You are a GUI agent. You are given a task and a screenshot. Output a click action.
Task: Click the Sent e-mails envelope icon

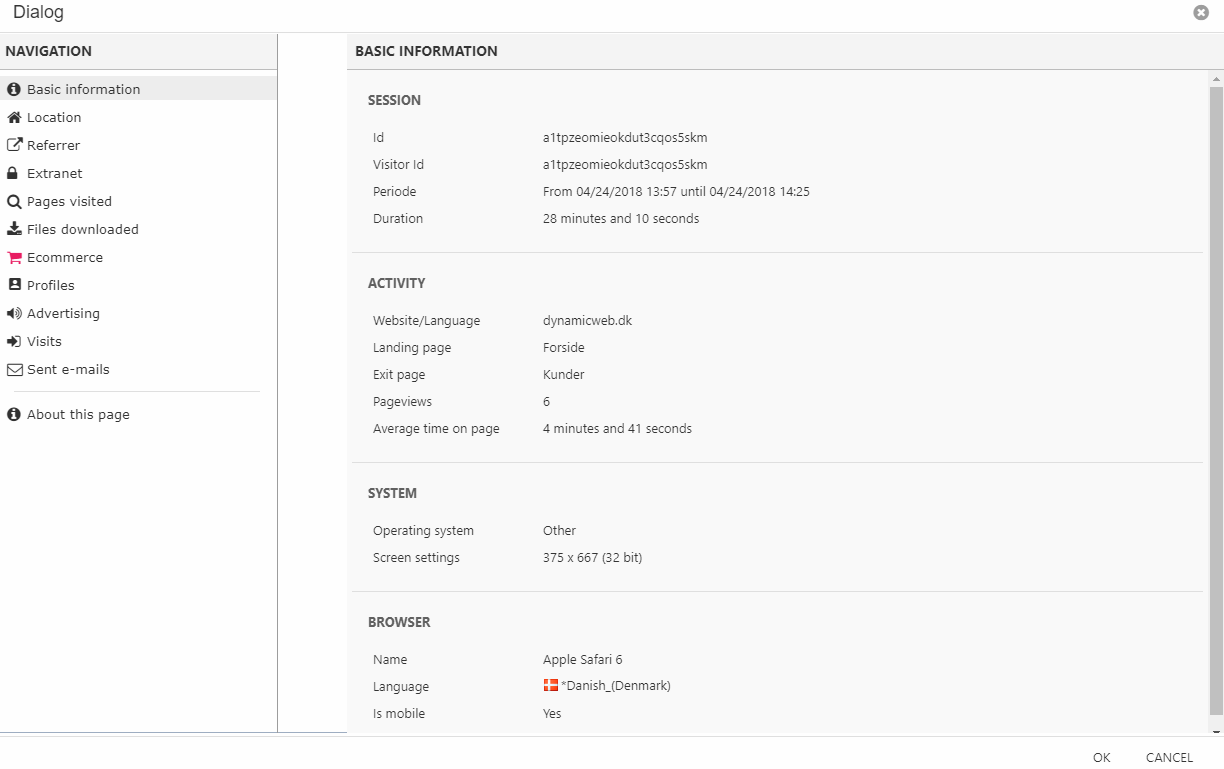pos(14,369)
